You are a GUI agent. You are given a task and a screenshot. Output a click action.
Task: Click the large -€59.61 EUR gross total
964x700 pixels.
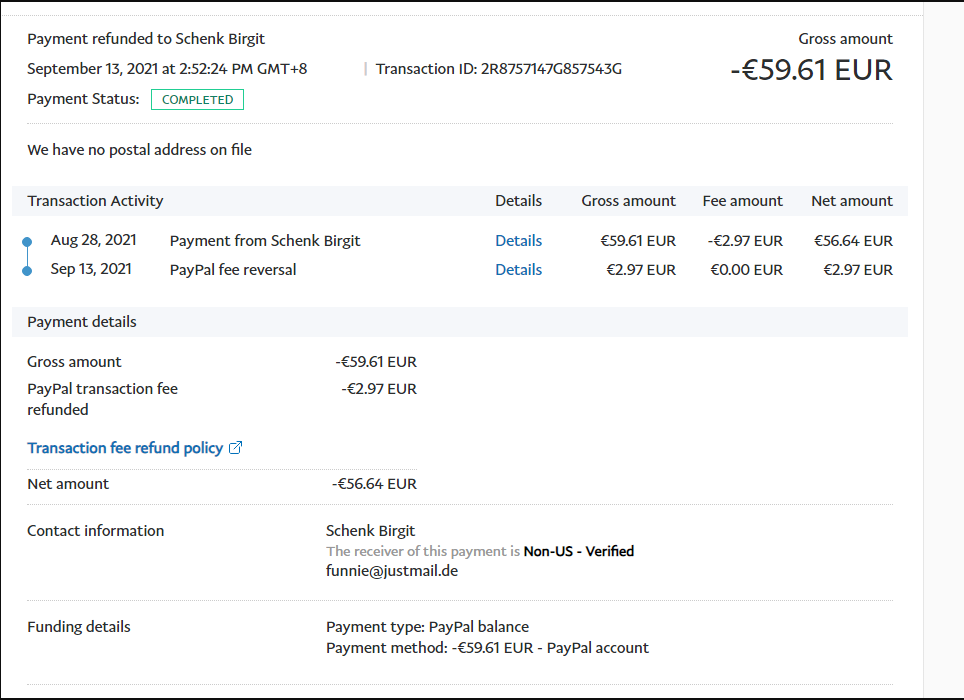pyautogui.click(x=811, y=70)
